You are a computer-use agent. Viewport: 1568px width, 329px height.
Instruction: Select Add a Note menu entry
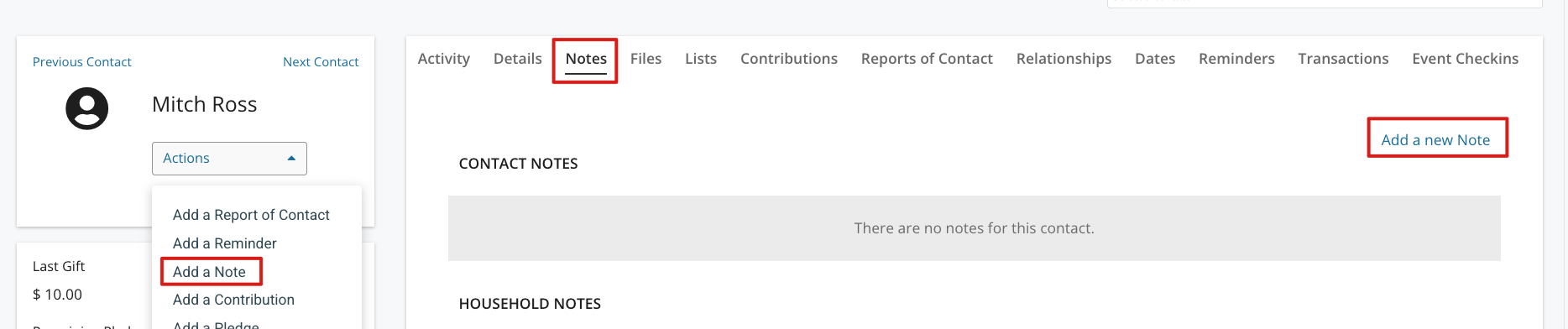point(209,272)
